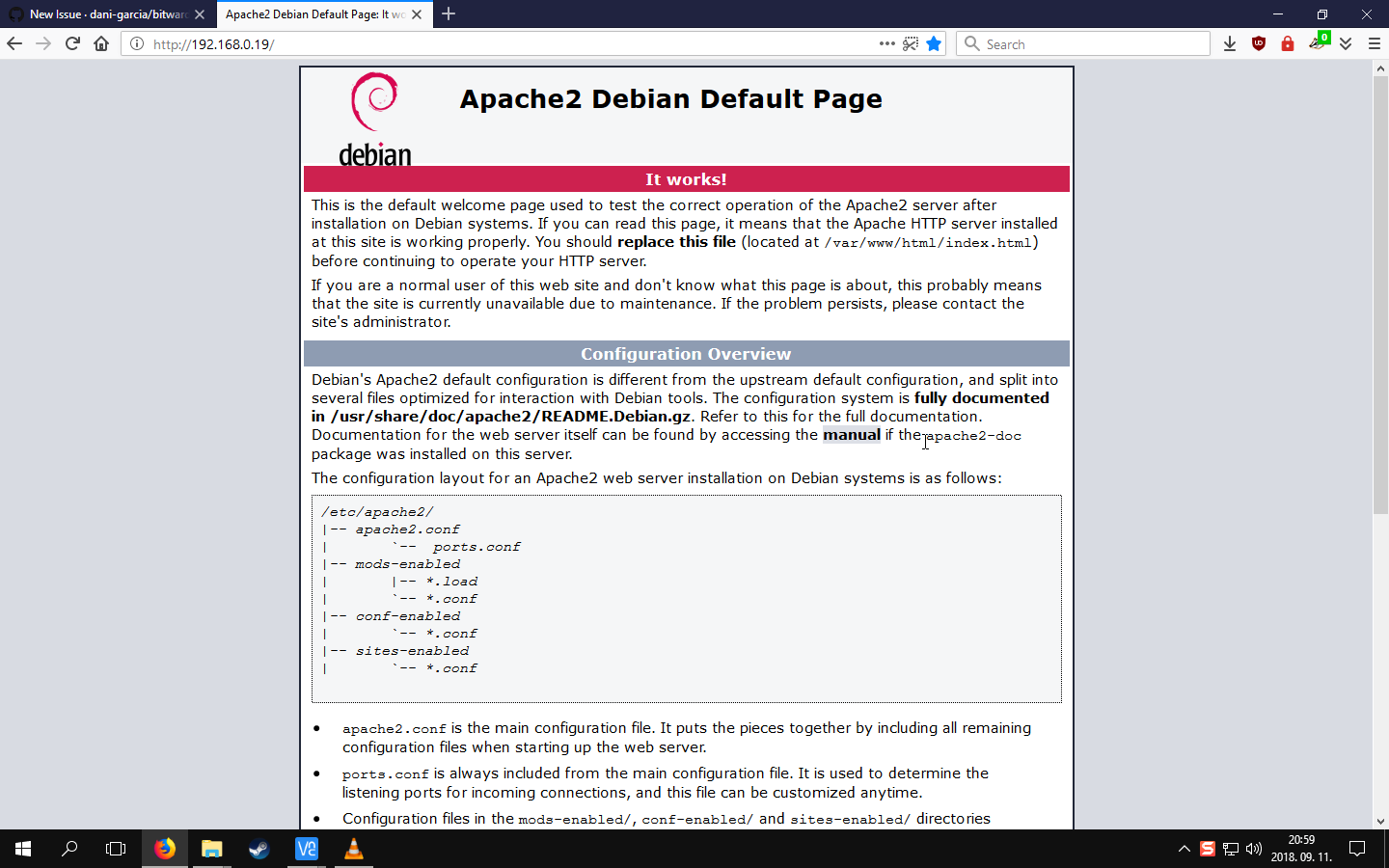Reload the current page

click(72, 43)
